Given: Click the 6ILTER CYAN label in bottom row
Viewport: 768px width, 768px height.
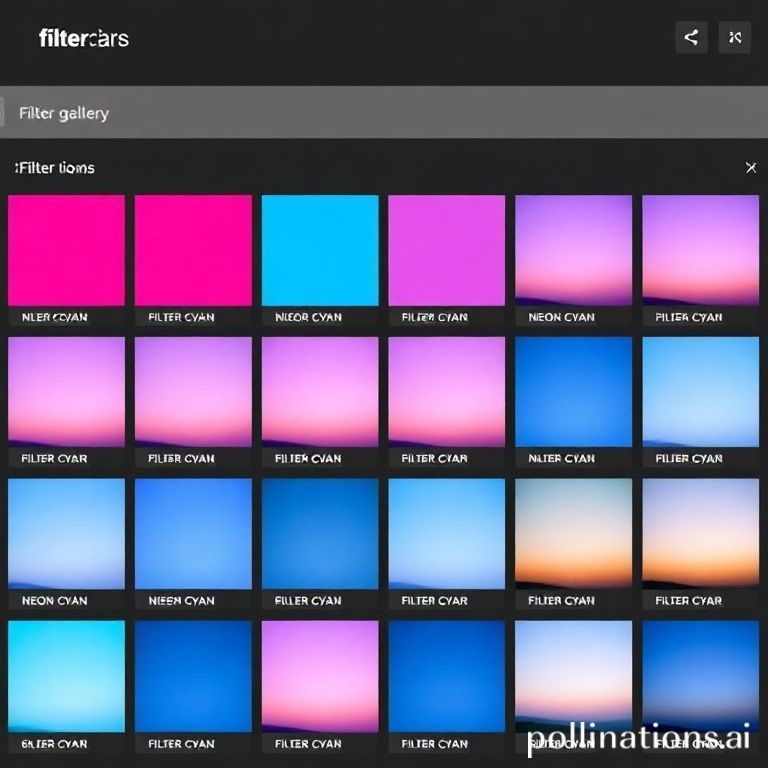Looking at the screenshot, I should coord(54,744).
